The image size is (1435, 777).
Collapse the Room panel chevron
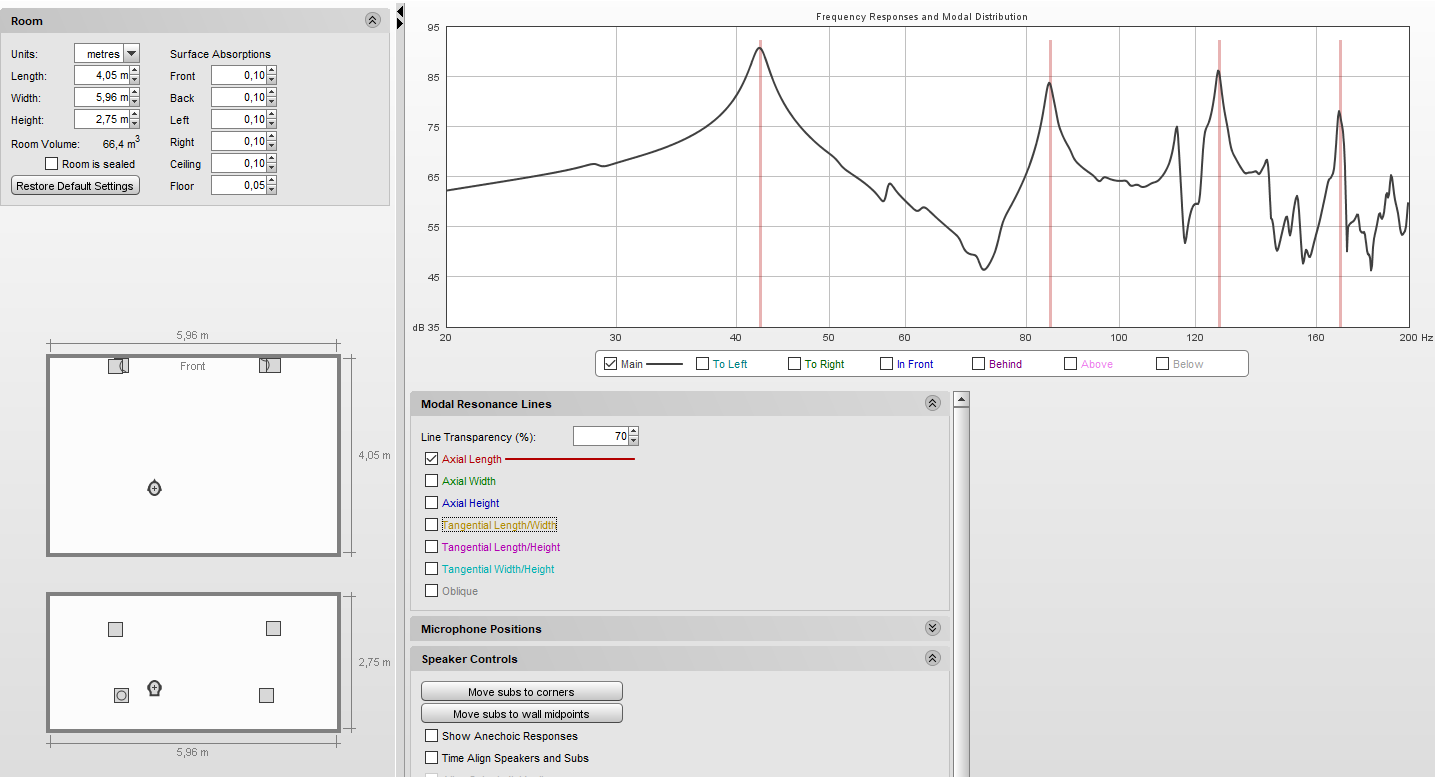point(372,20)
